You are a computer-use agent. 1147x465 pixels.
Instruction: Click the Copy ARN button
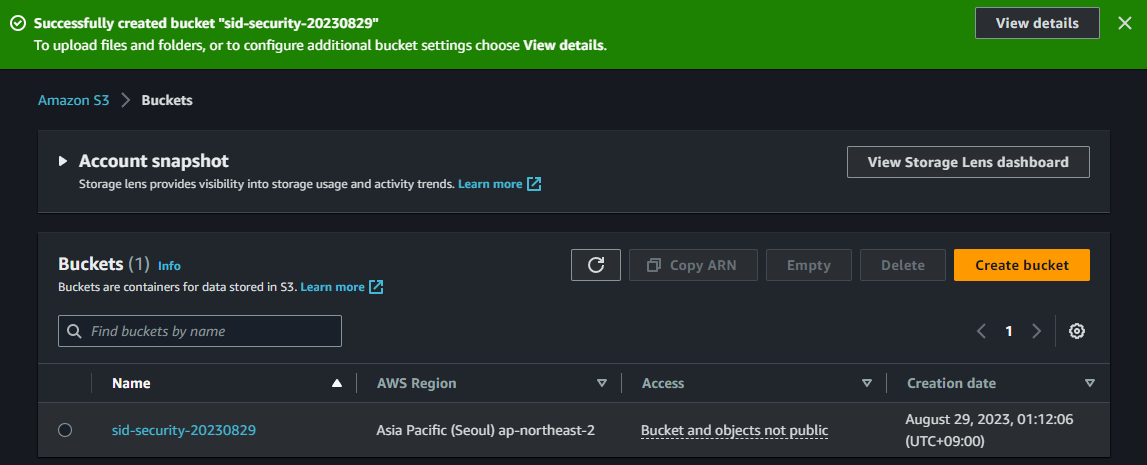coord(693,265)
